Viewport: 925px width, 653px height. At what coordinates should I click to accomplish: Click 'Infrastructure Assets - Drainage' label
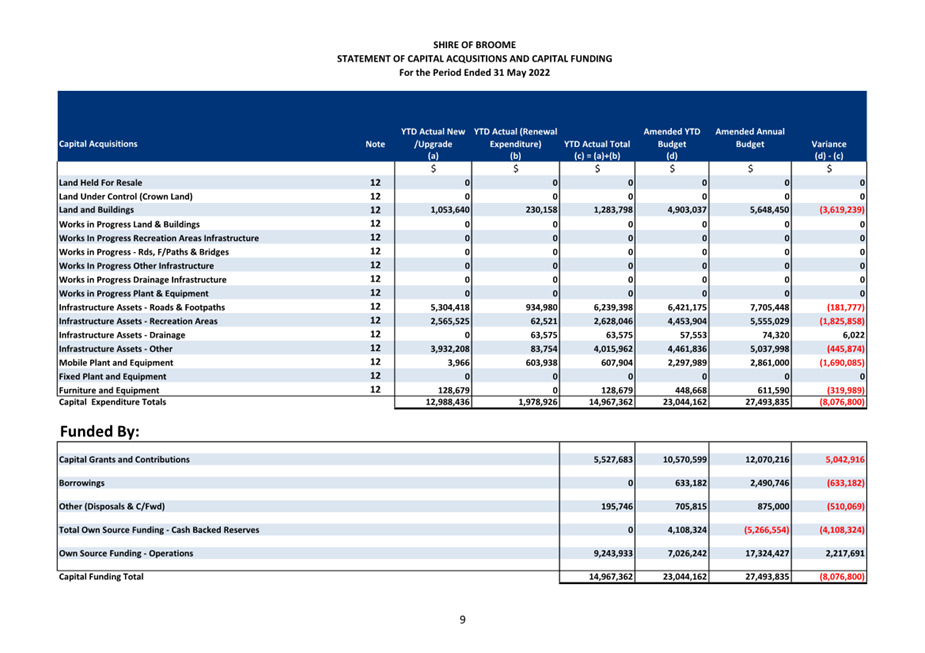pyautogui.click(x=122, y=335)
